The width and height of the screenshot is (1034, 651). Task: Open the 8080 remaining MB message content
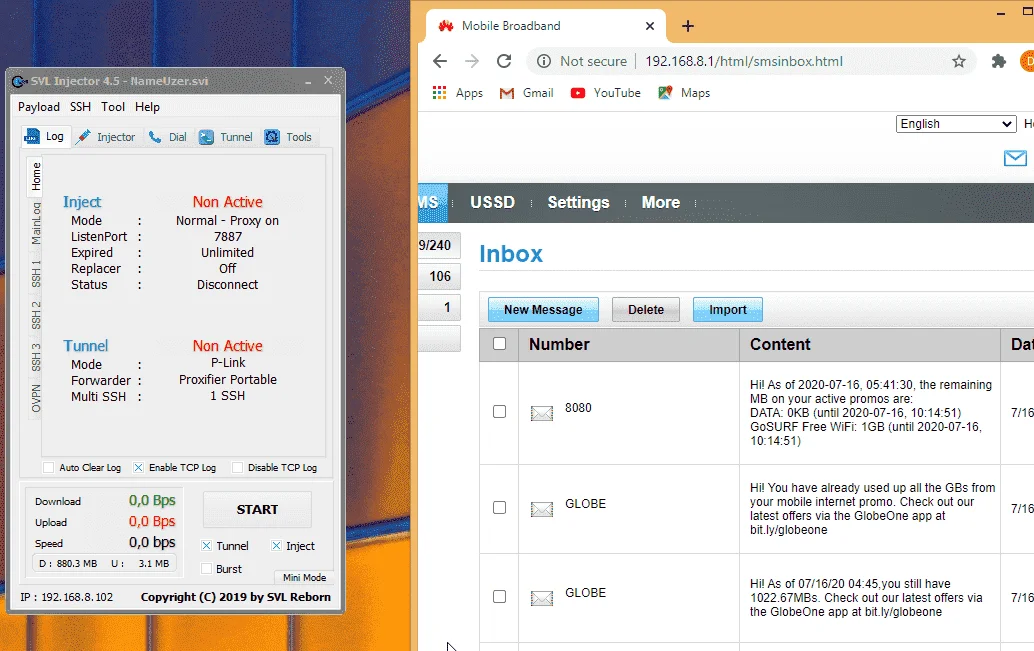[x=870, y=412]
